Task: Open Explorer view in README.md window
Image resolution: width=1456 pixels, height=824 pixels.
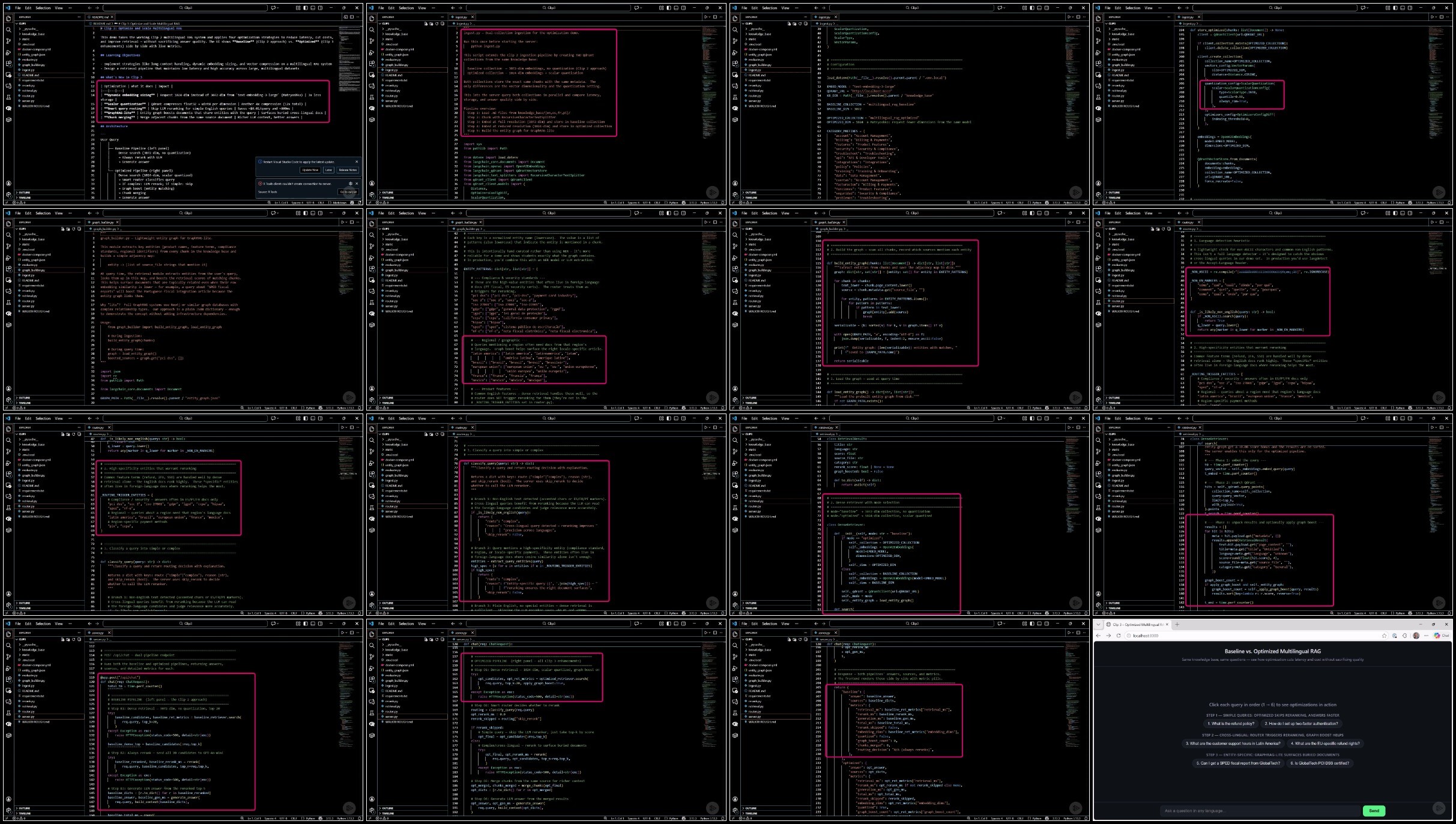Action: click(8, 19)
